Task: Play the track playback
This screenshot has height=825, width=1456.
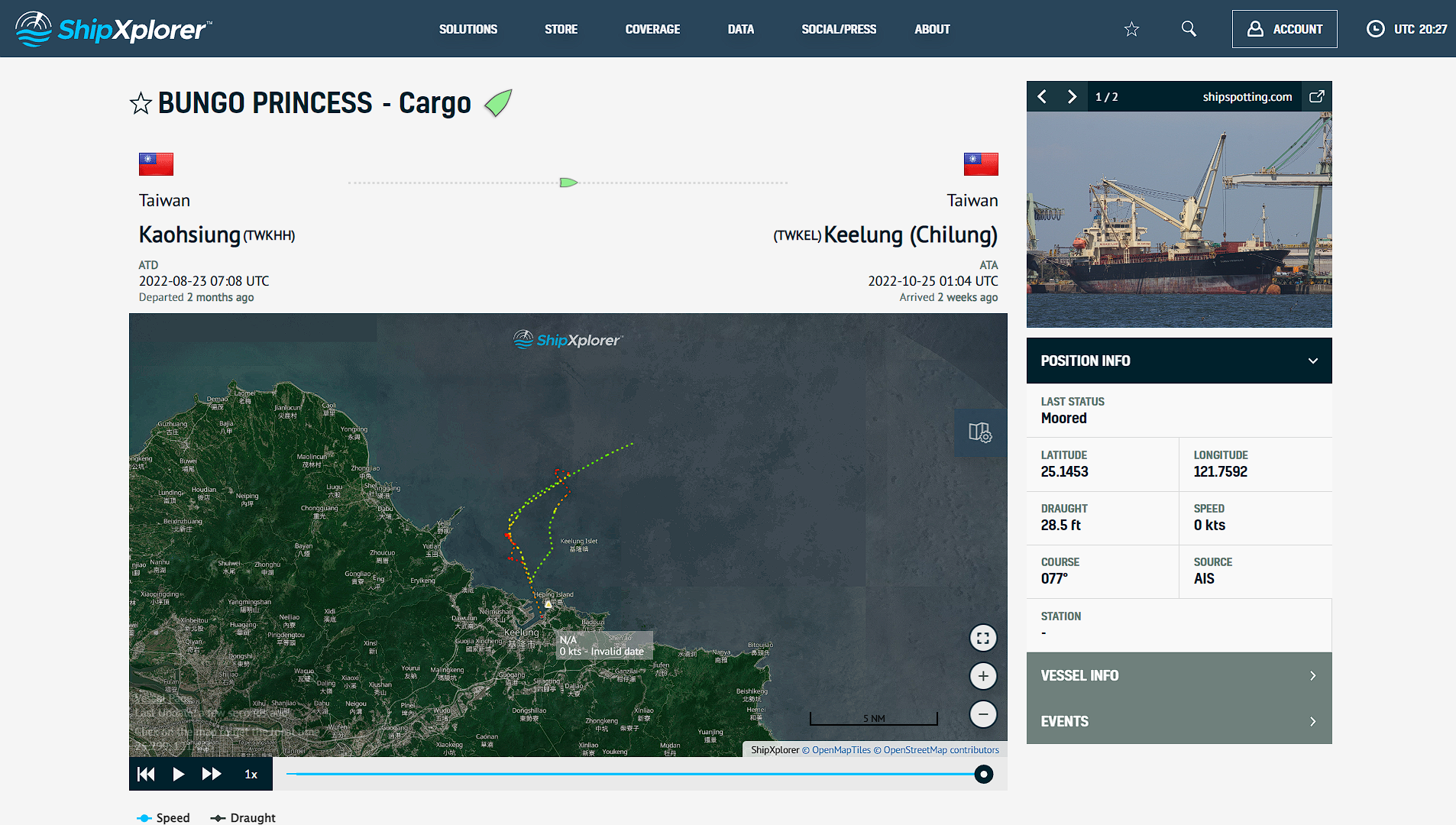Action: (x=178, y=774)
